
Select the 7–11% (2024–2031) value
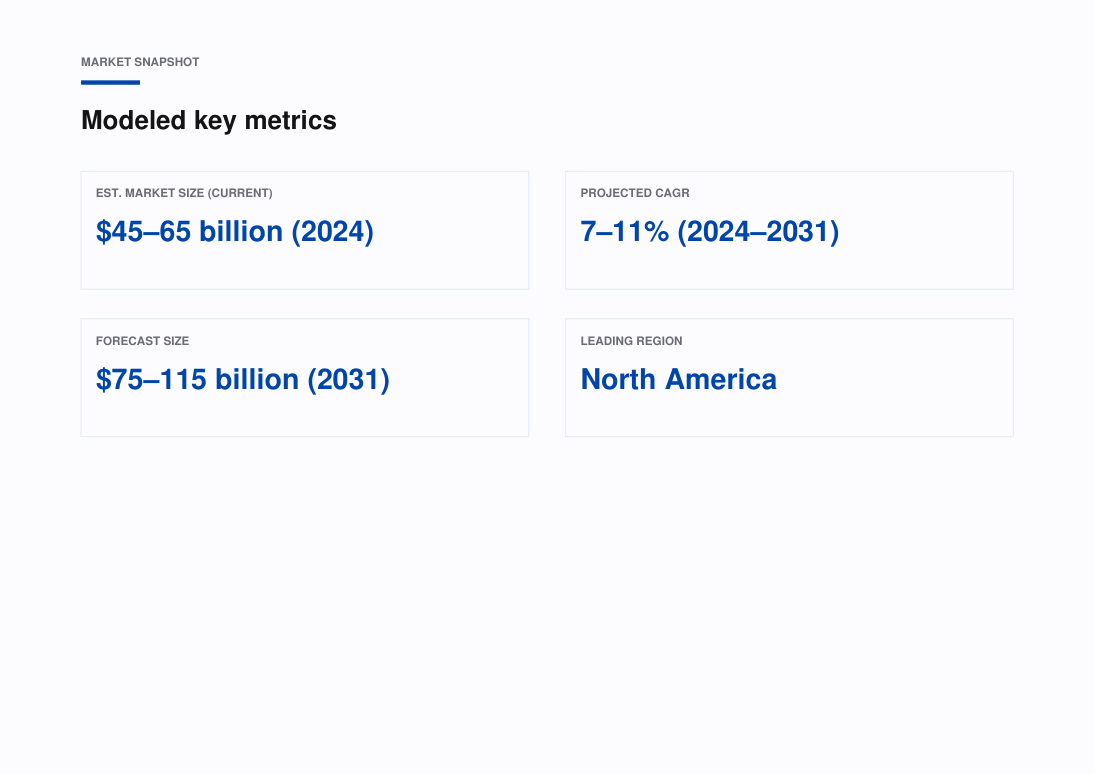tap(710, 232)
